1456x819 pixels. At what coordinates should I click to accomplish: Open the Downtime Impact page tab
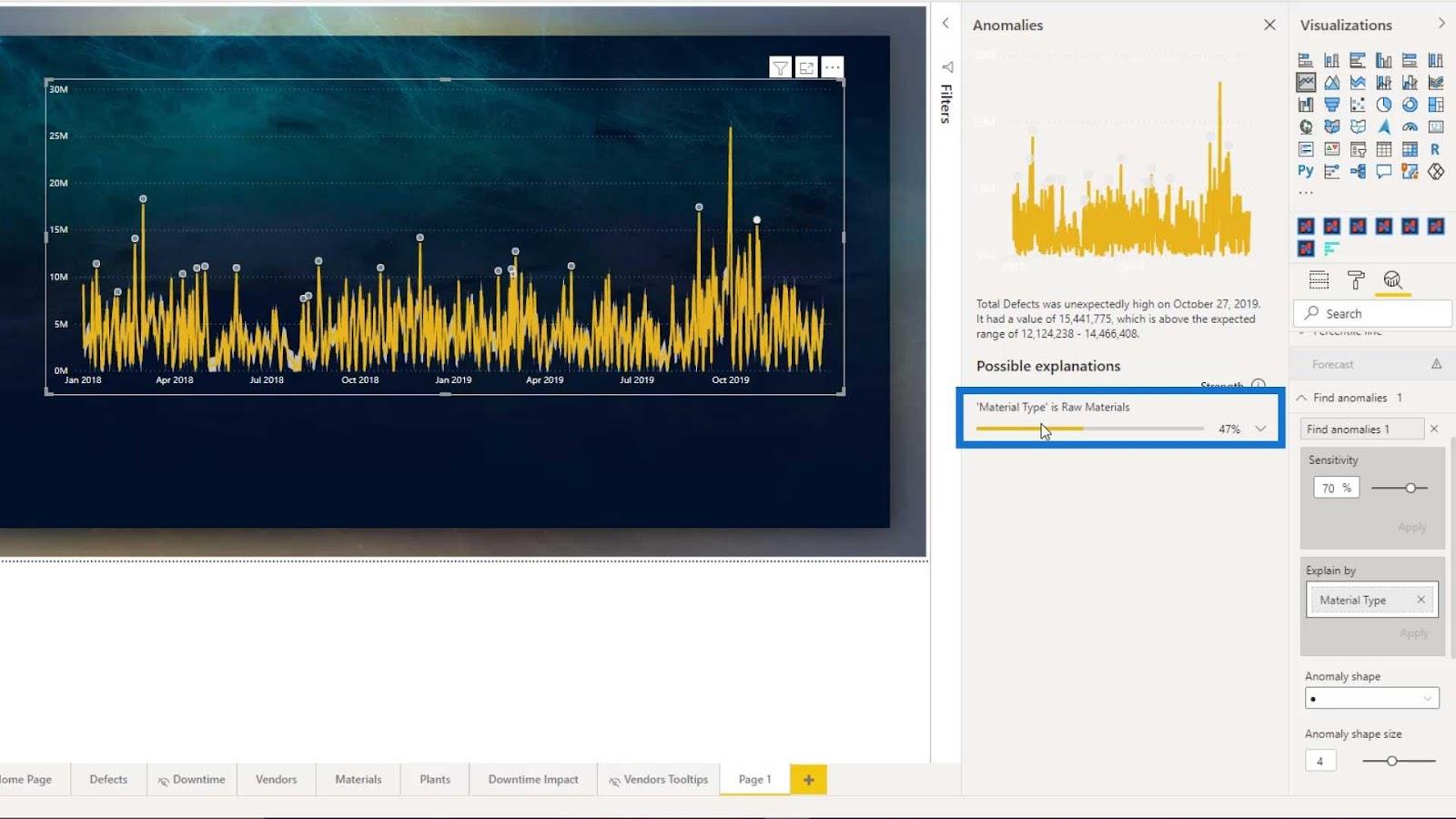[533, 779]
